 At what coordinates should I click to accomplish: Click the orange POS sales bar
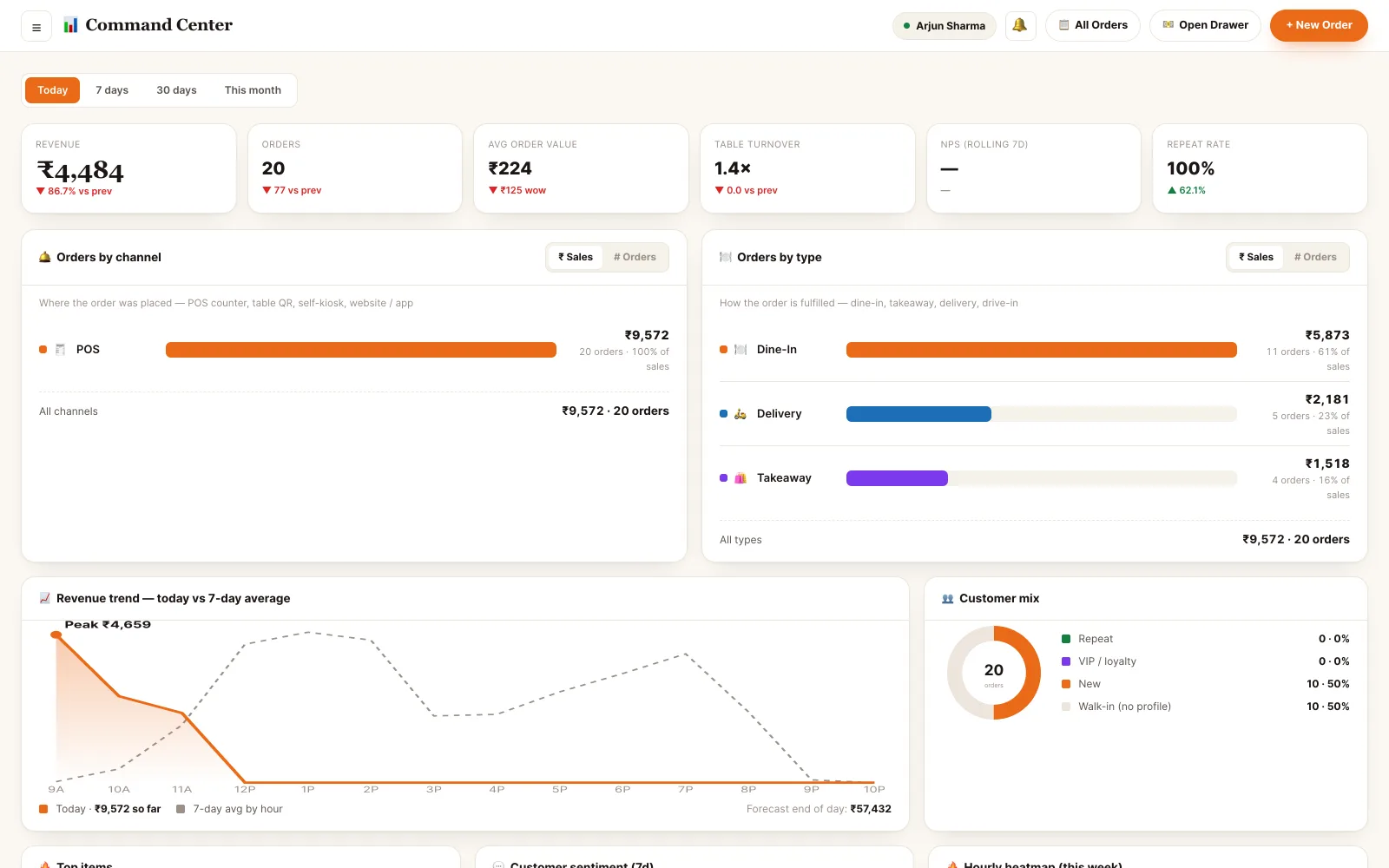click(x=361, y=350)
